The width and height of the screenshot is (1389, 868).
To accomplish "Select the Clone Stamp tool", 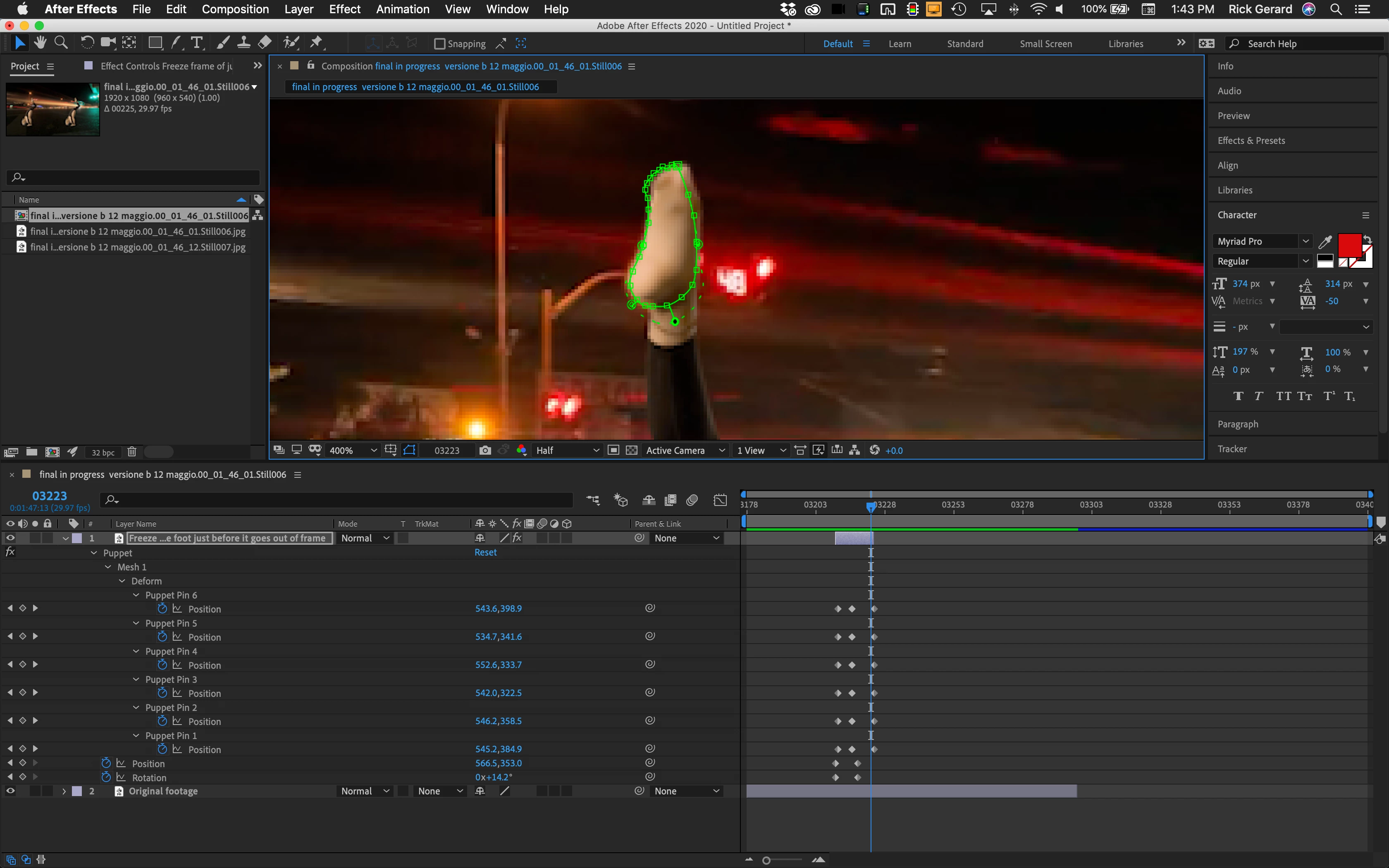I will (243, 43).
